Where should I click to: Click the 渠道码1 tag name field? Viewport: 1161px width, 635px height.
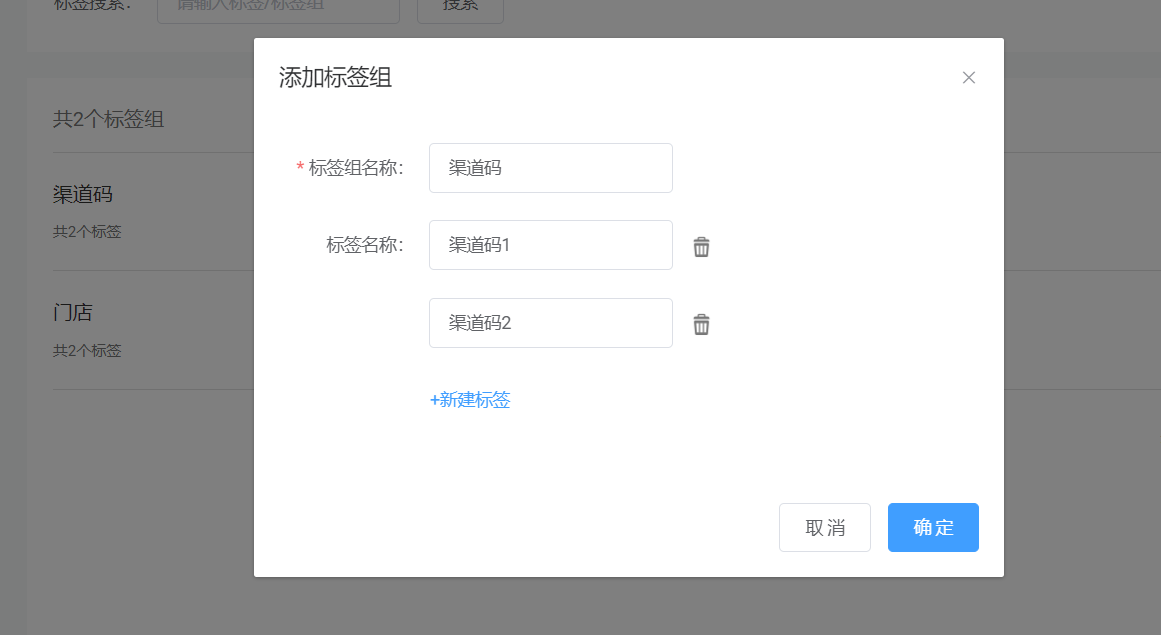pos(551,245)
